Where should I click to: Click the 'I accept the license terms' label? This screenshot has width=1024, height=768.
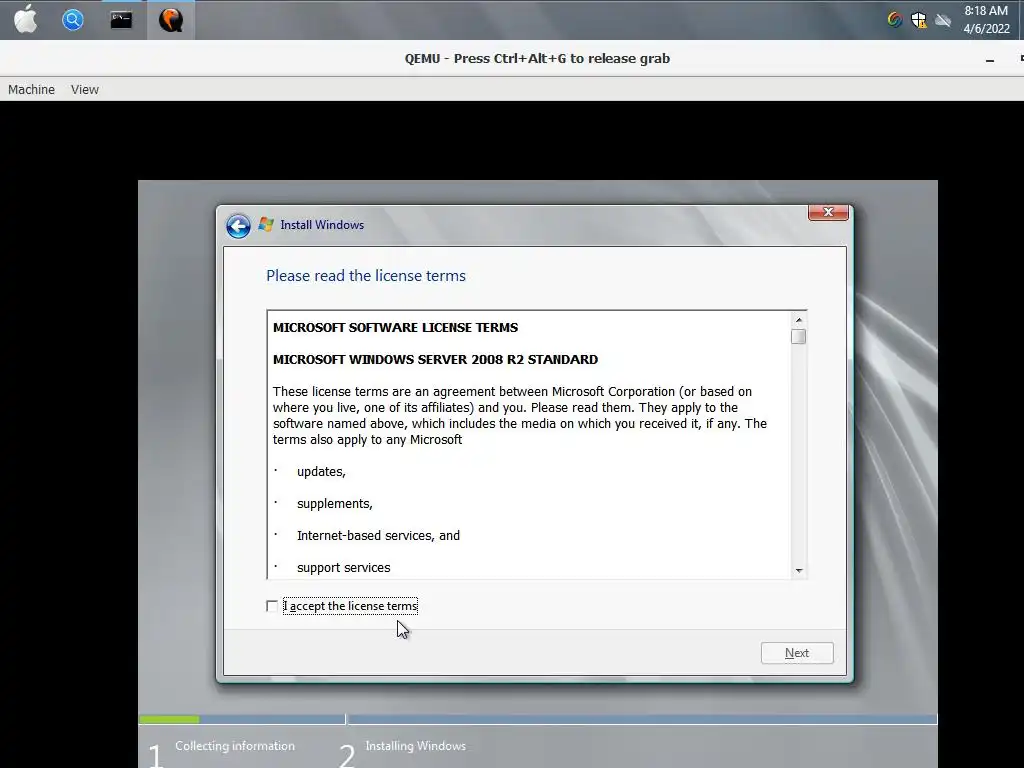tap(350, 606)
